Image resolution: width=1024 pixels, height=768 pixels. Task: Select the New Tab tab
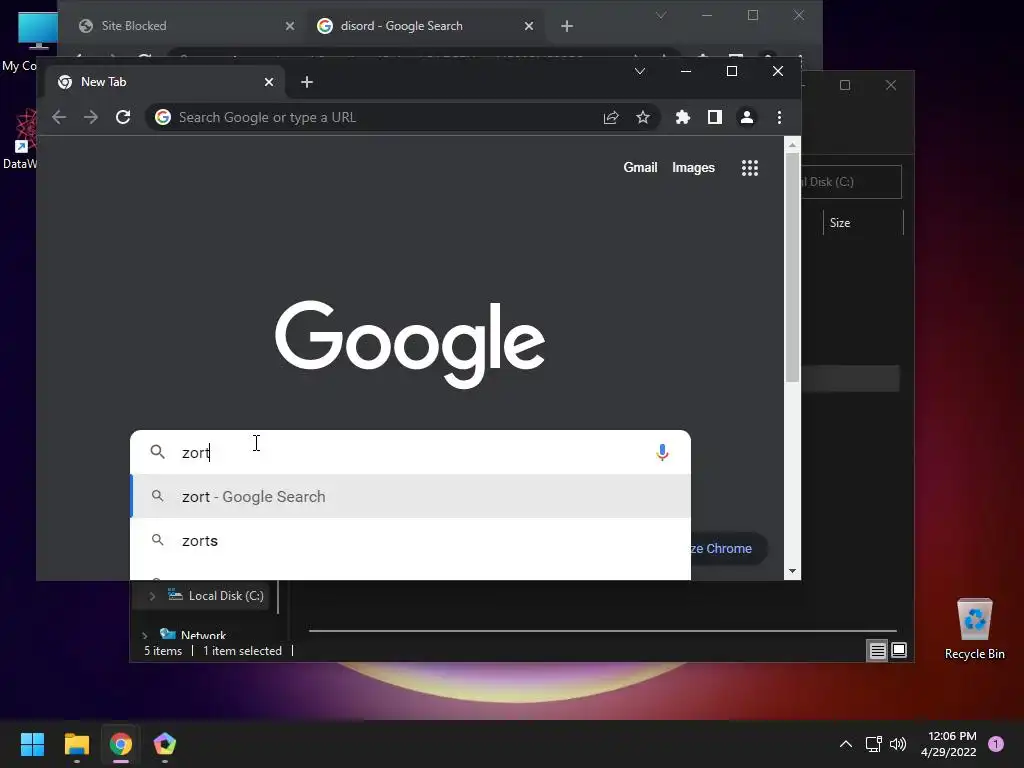click(165, 82)
